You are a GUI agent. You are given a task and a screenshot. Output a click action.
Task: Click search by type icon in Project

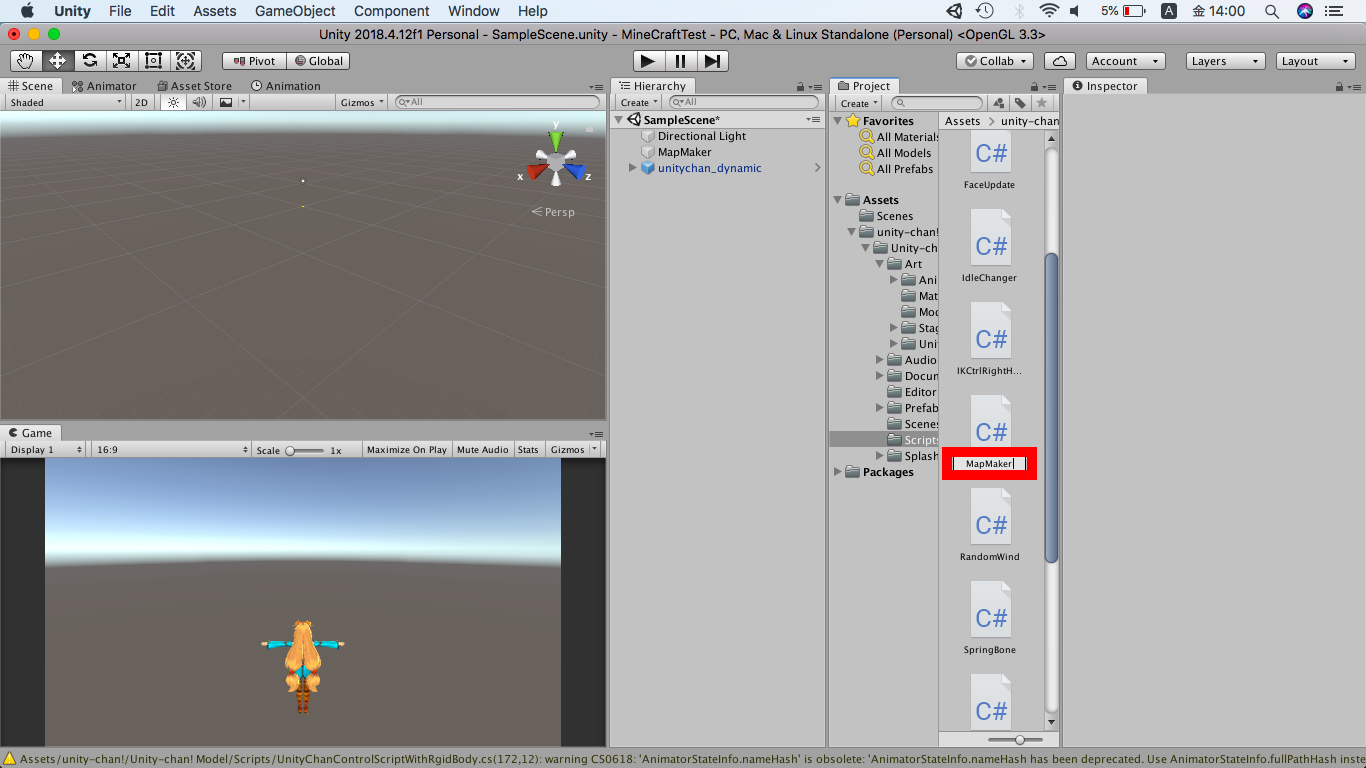998,102
